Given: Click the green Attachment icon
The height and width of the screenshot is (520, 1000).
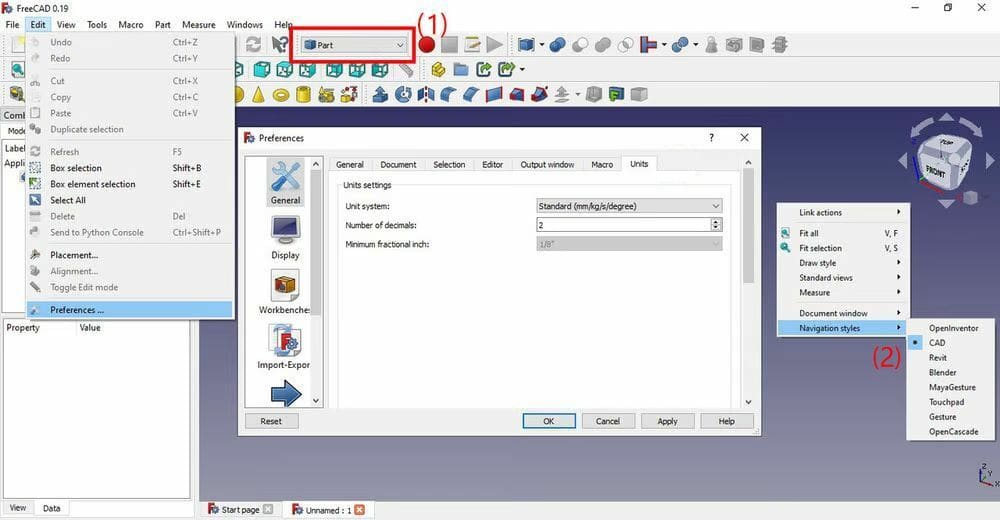Looking at the screenshot, I should click(616, 94).
